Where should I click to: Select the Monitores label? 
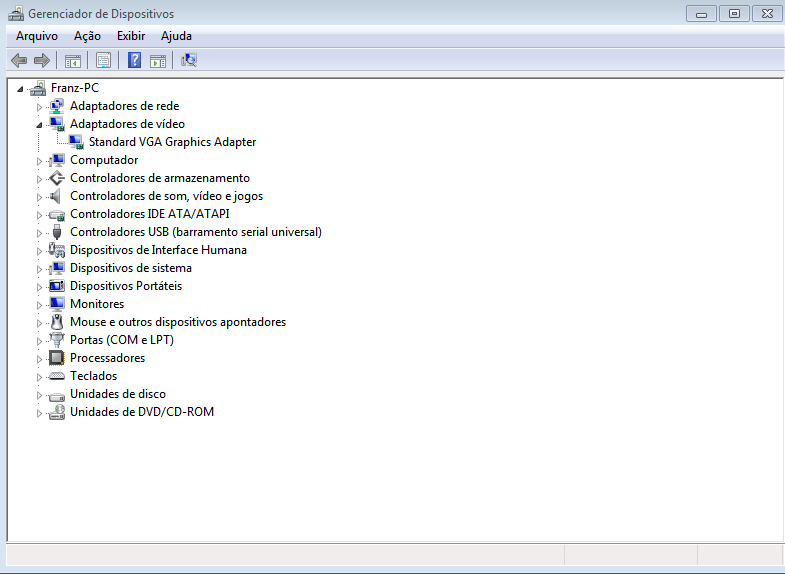97,304
